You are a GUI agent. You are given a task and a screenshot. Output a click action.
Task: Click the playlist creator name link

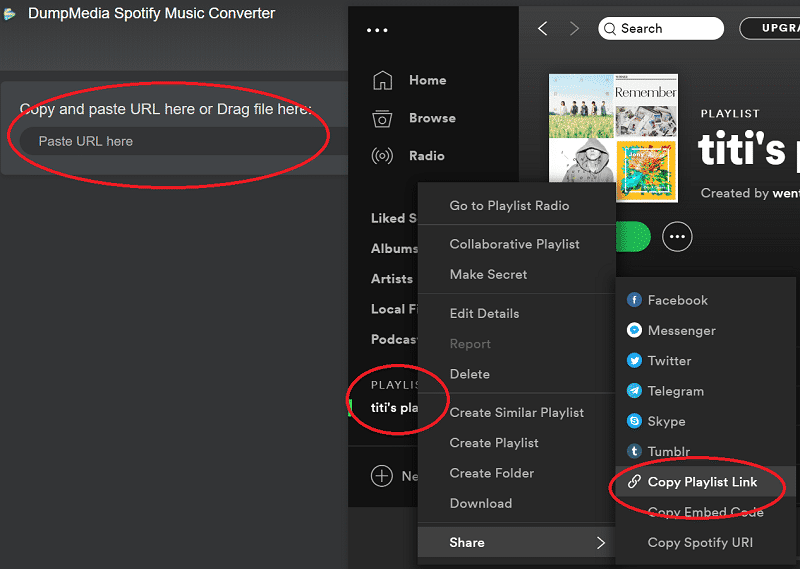[x=786, y=193]
